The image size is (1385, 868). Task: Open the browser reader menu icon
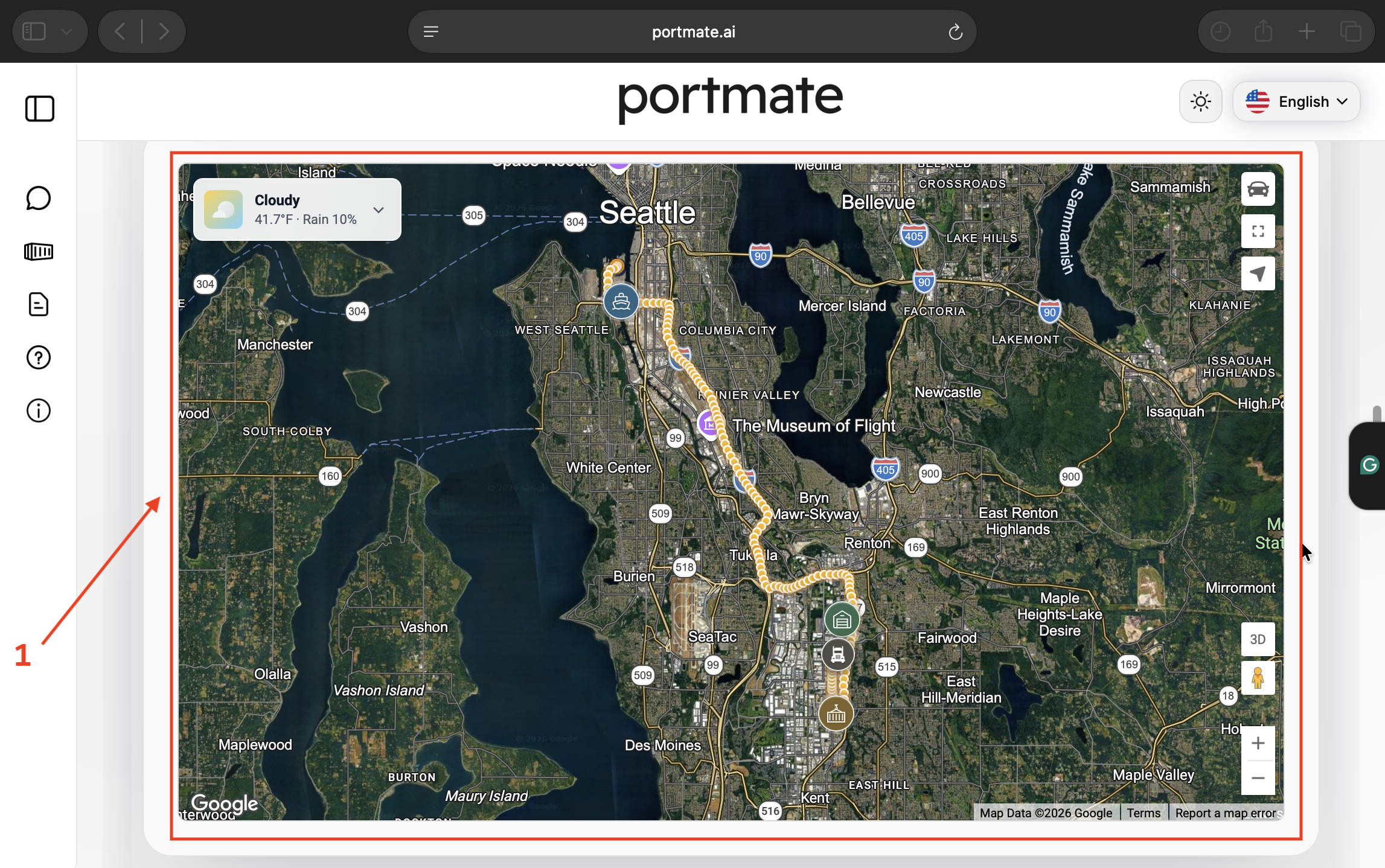coord(430,31)
